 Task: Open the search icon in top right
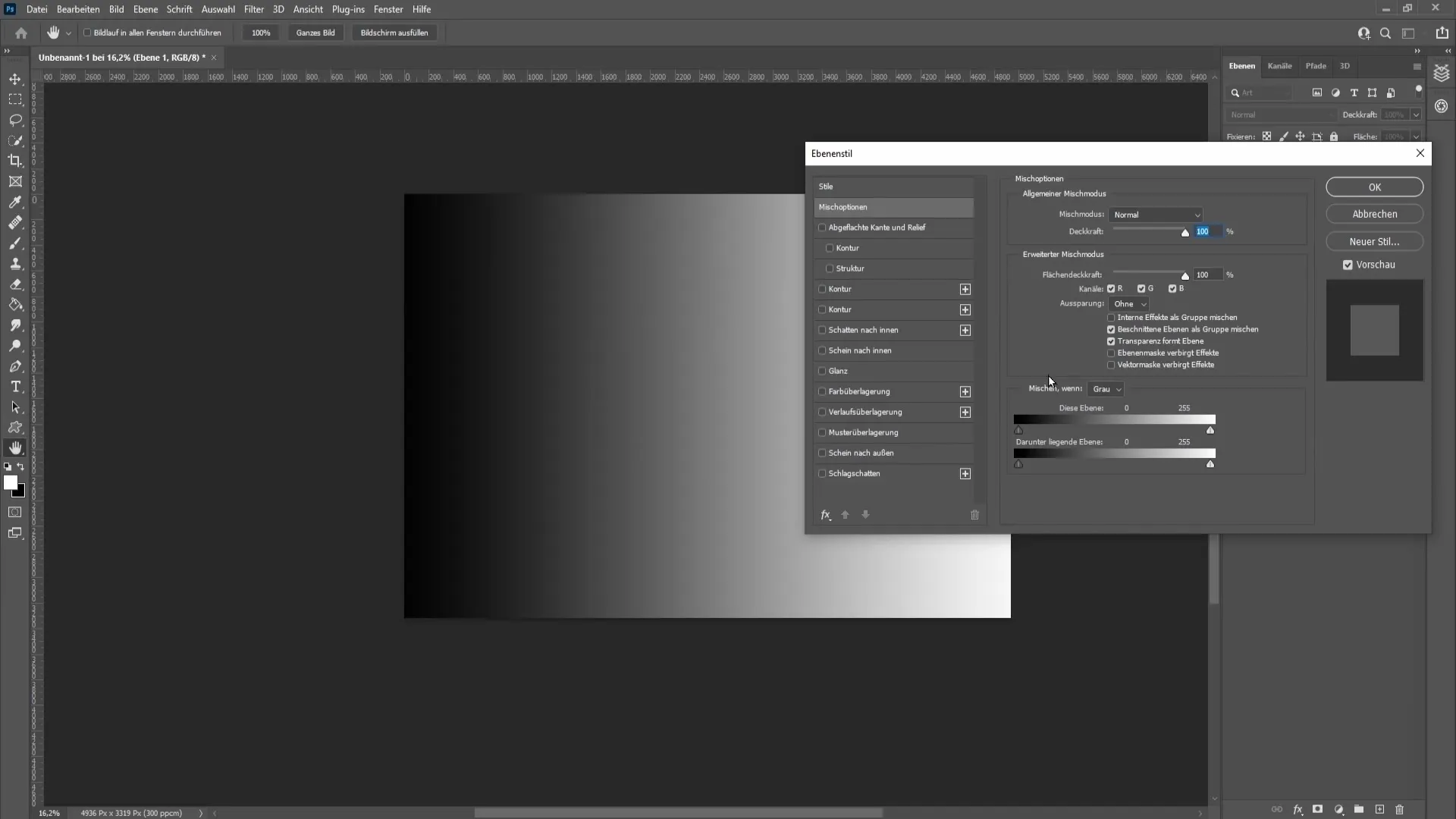[x=1385, y=33]
